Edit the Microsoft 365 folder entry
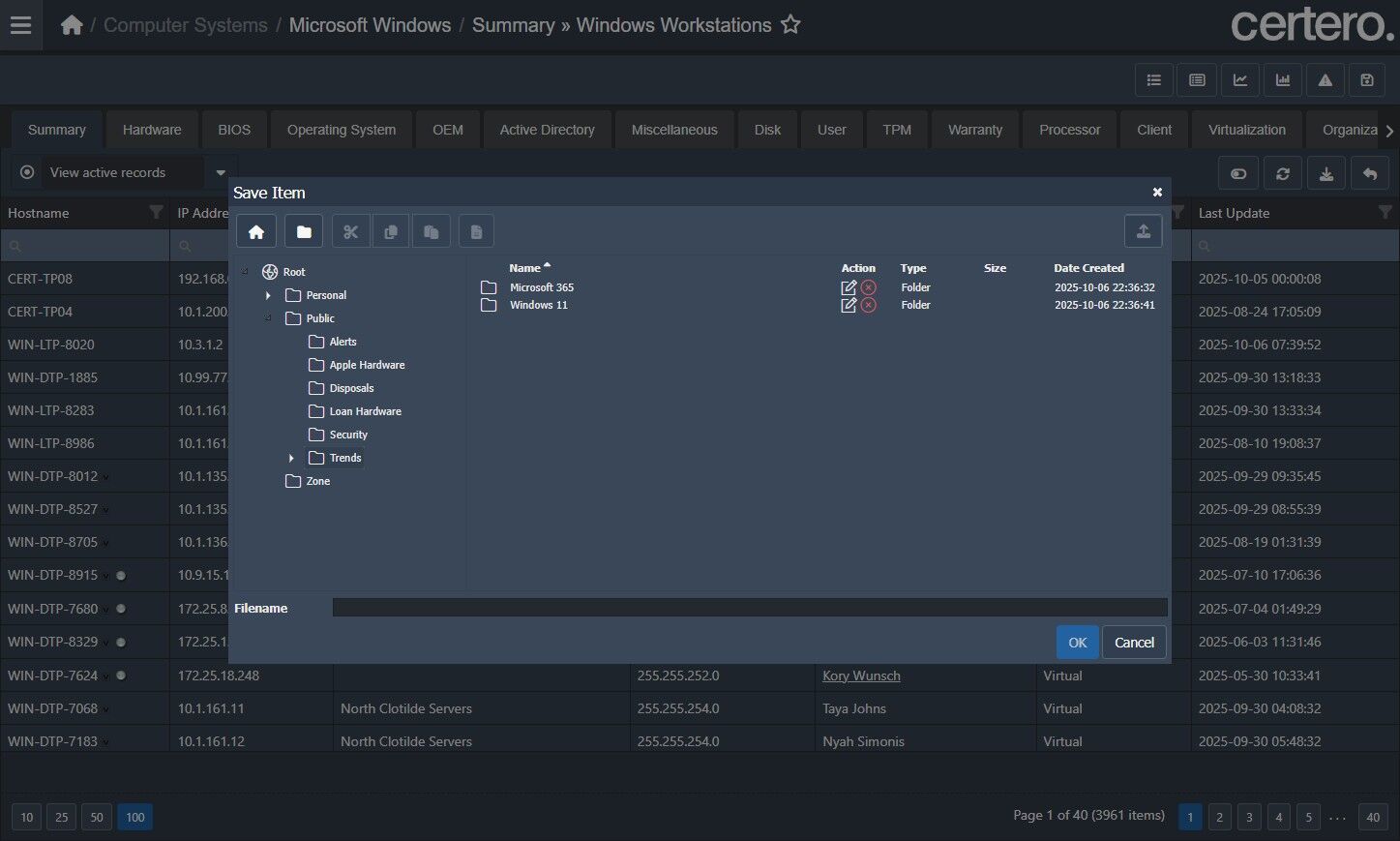Viewport: 1400px width, 841px height. click(x=849, y=287)
